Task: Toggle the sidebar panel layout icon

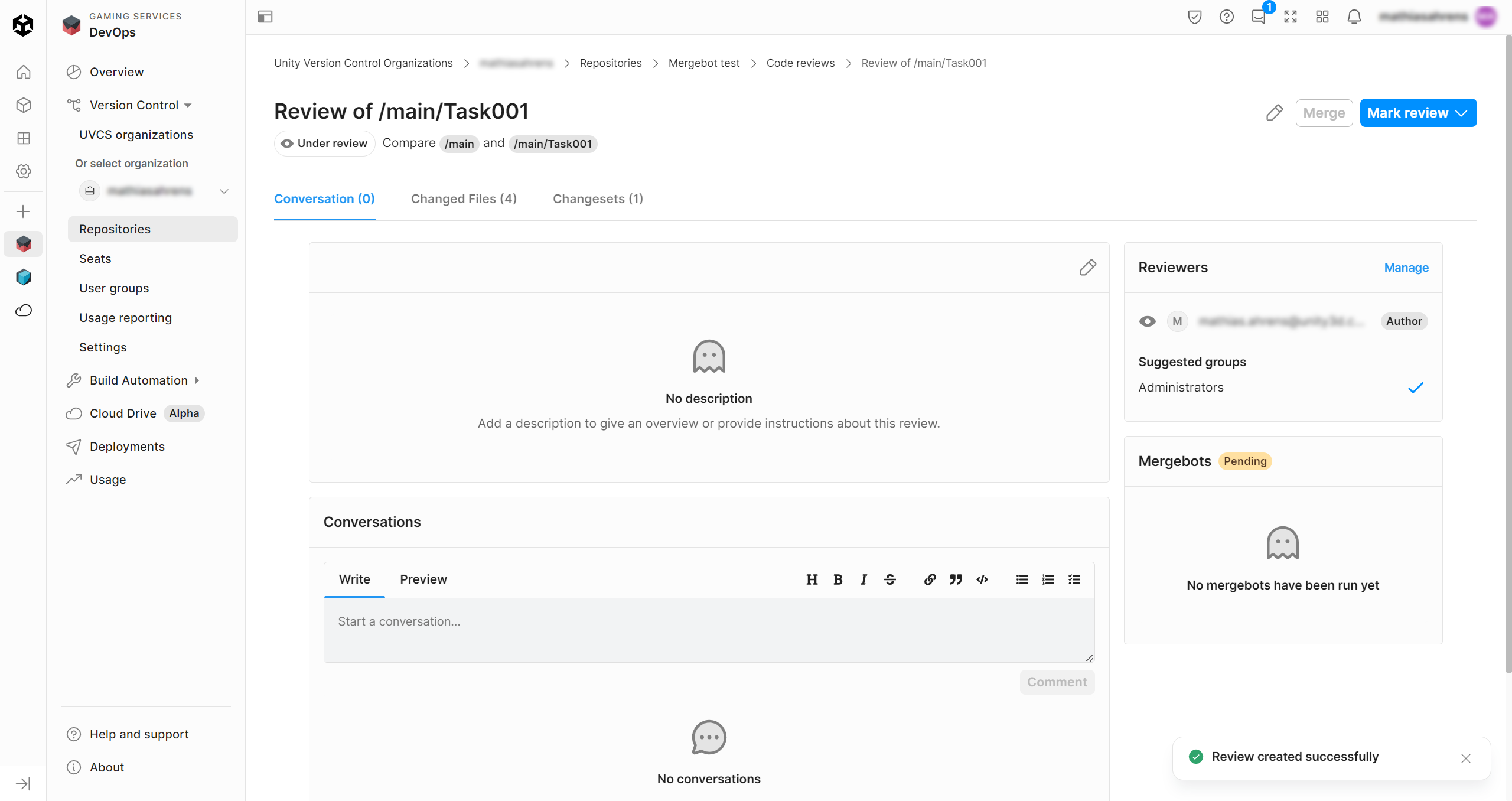Action: click(x=265, y=17)
